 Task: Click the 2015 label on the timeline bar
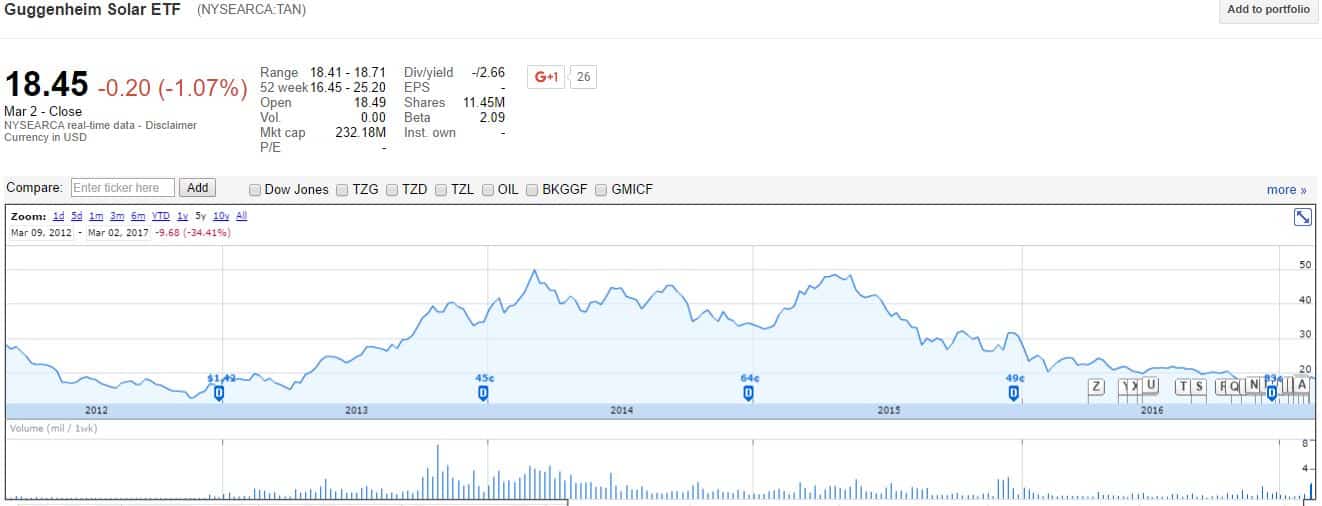coord(889,410)
